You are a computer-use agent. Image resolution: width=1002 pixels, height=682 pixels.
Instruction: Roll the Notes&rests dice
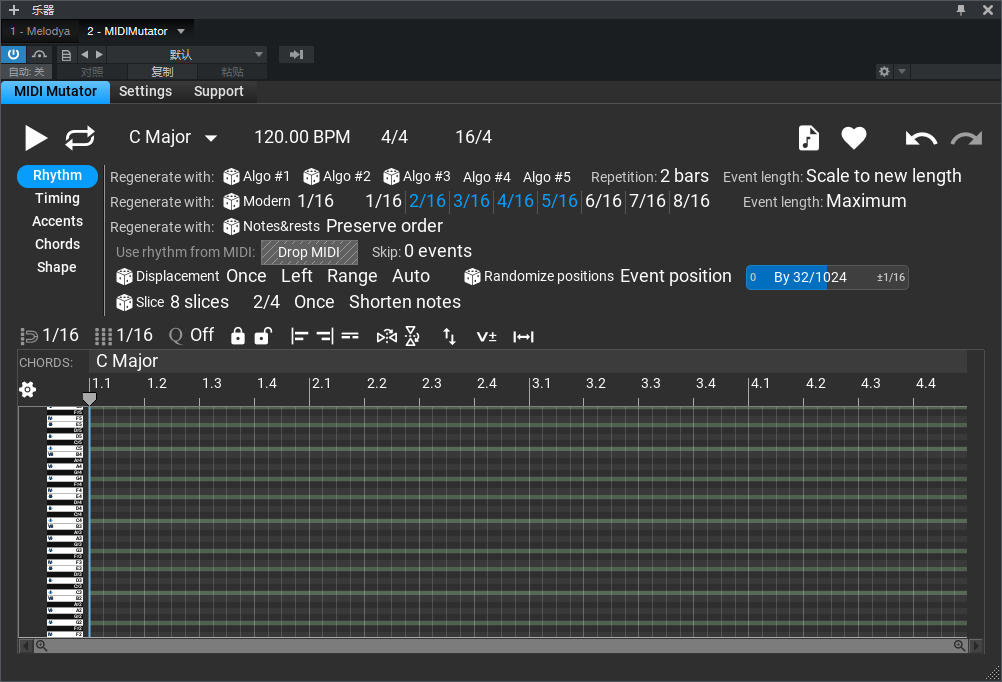click(231, 226)
